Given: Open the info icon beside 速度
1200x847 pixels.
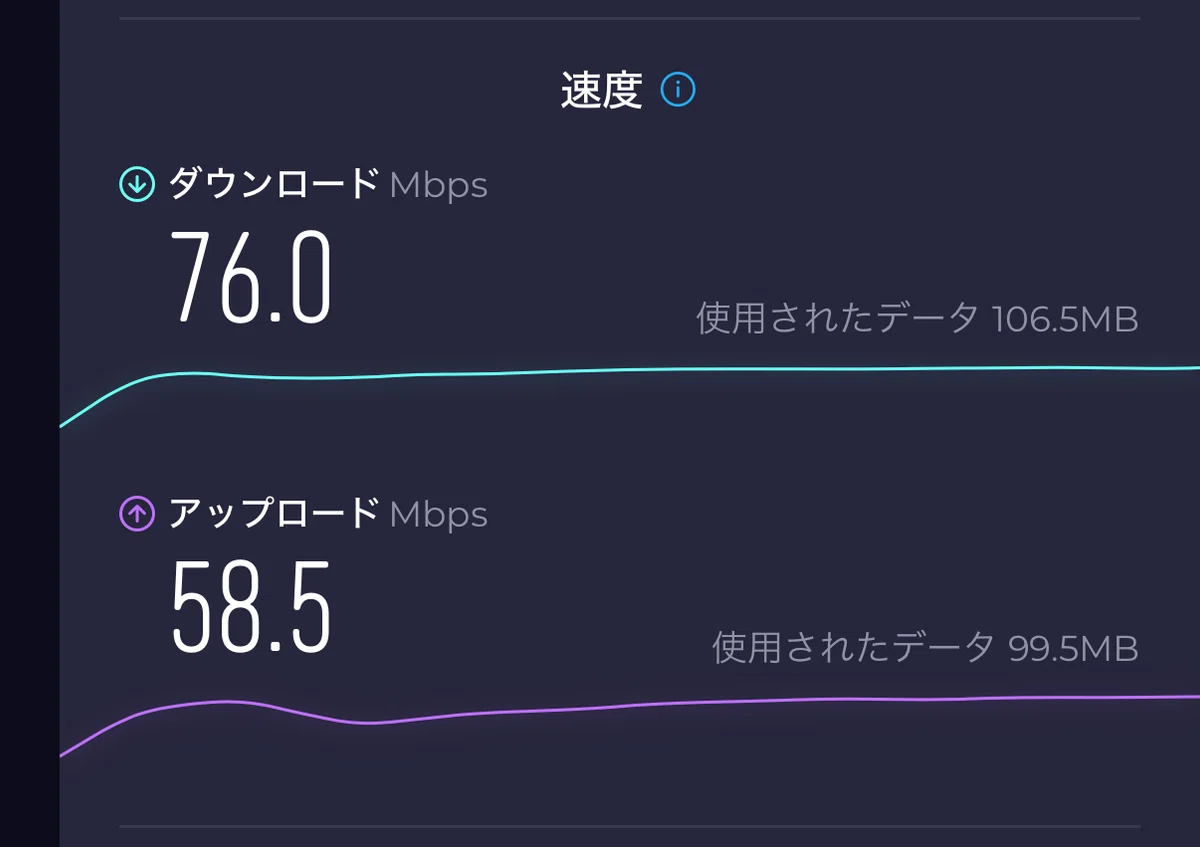Looking at the screenshot, I should 678,91.
